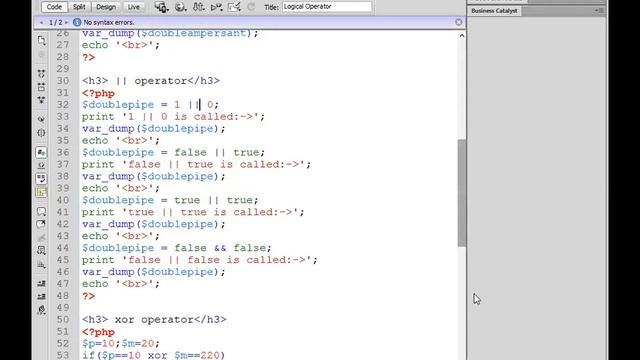Toggle Syntax Error Alerts in info bar
This screenshot has height=360, width=640.
point(41,192)
